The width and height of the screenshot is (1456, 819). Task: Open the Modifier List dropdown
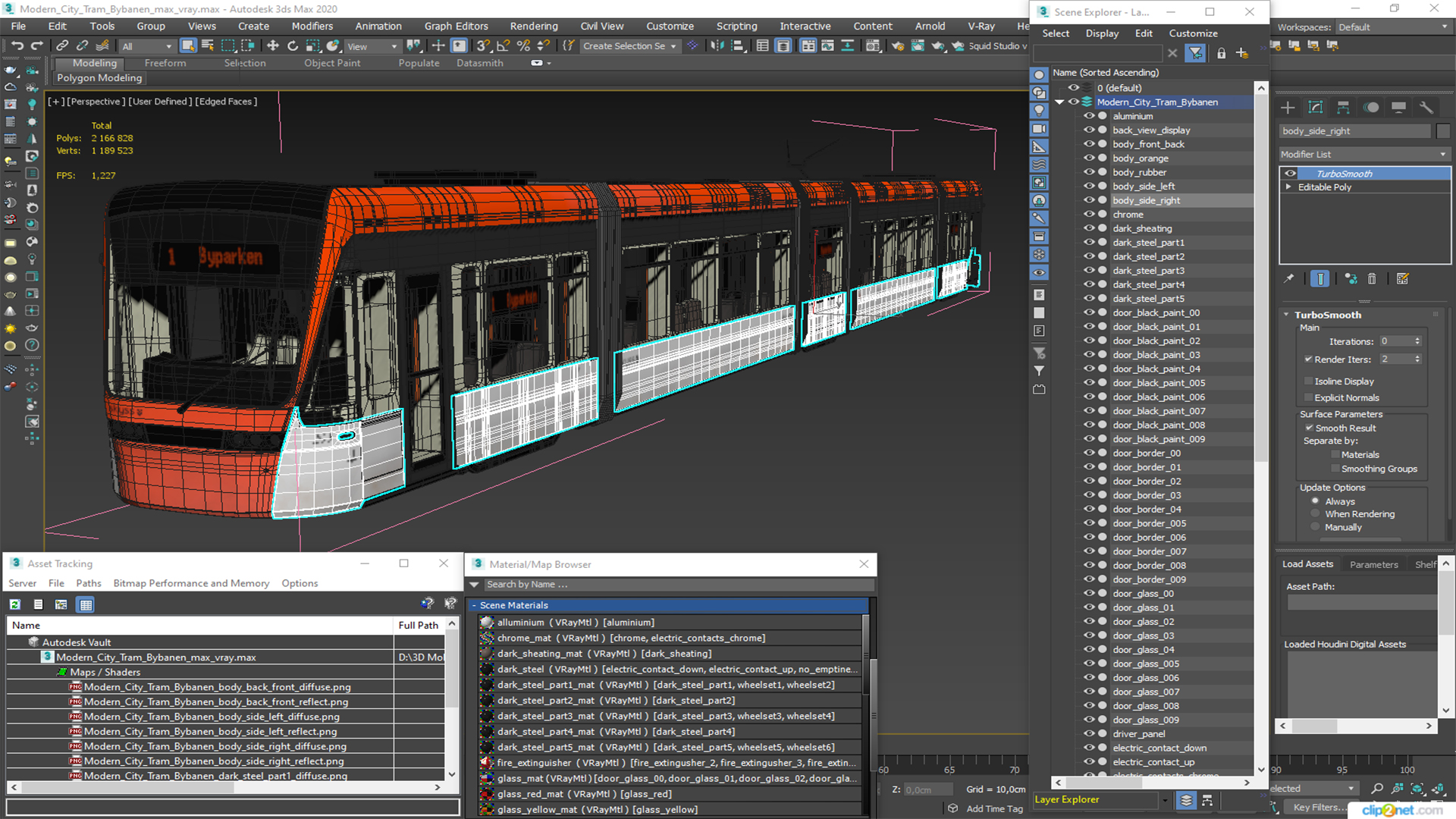click(1363, 154)
